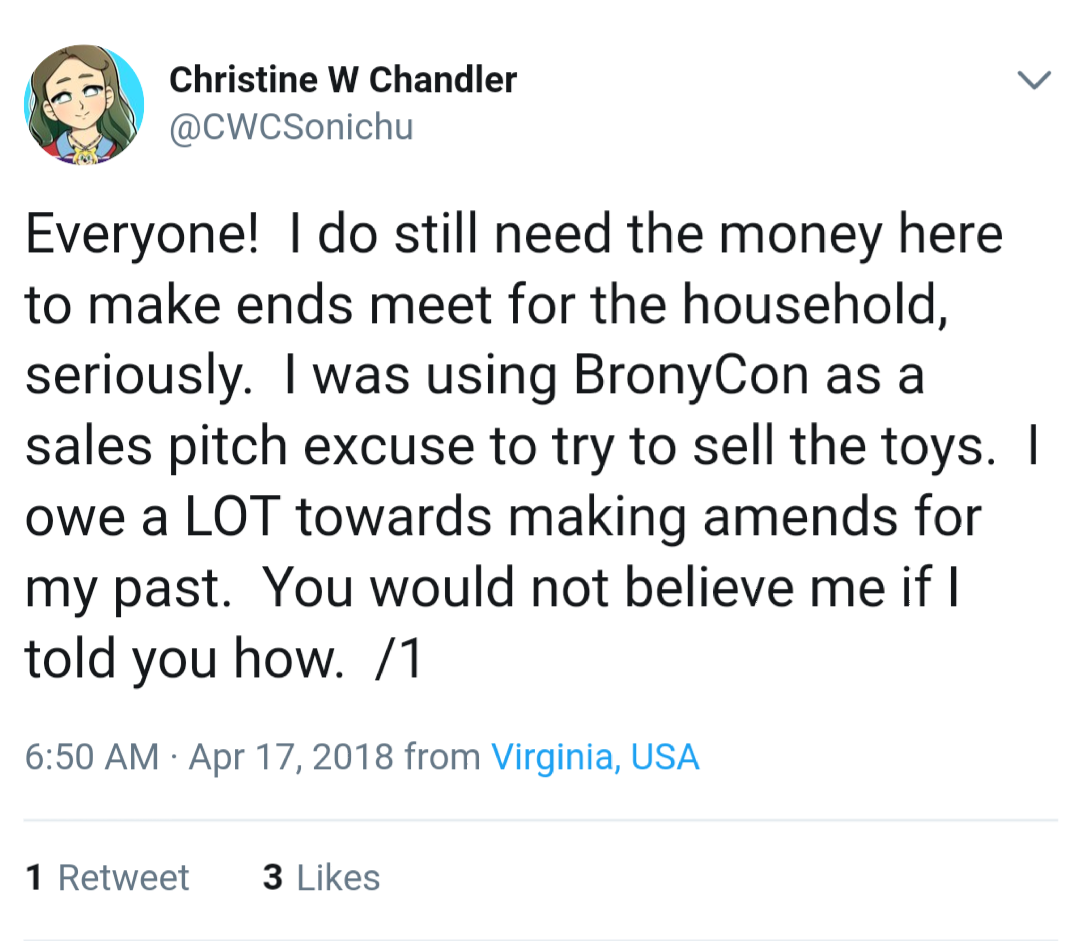Click the bold likes count number 3
The width and height of the screenshot is (1080, 941).
tap(272, 877)
